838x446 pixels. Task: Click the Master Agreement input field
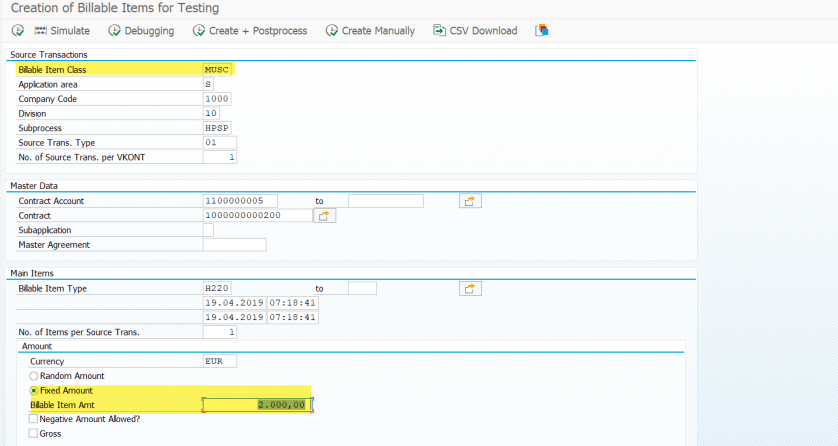point(235,245)
